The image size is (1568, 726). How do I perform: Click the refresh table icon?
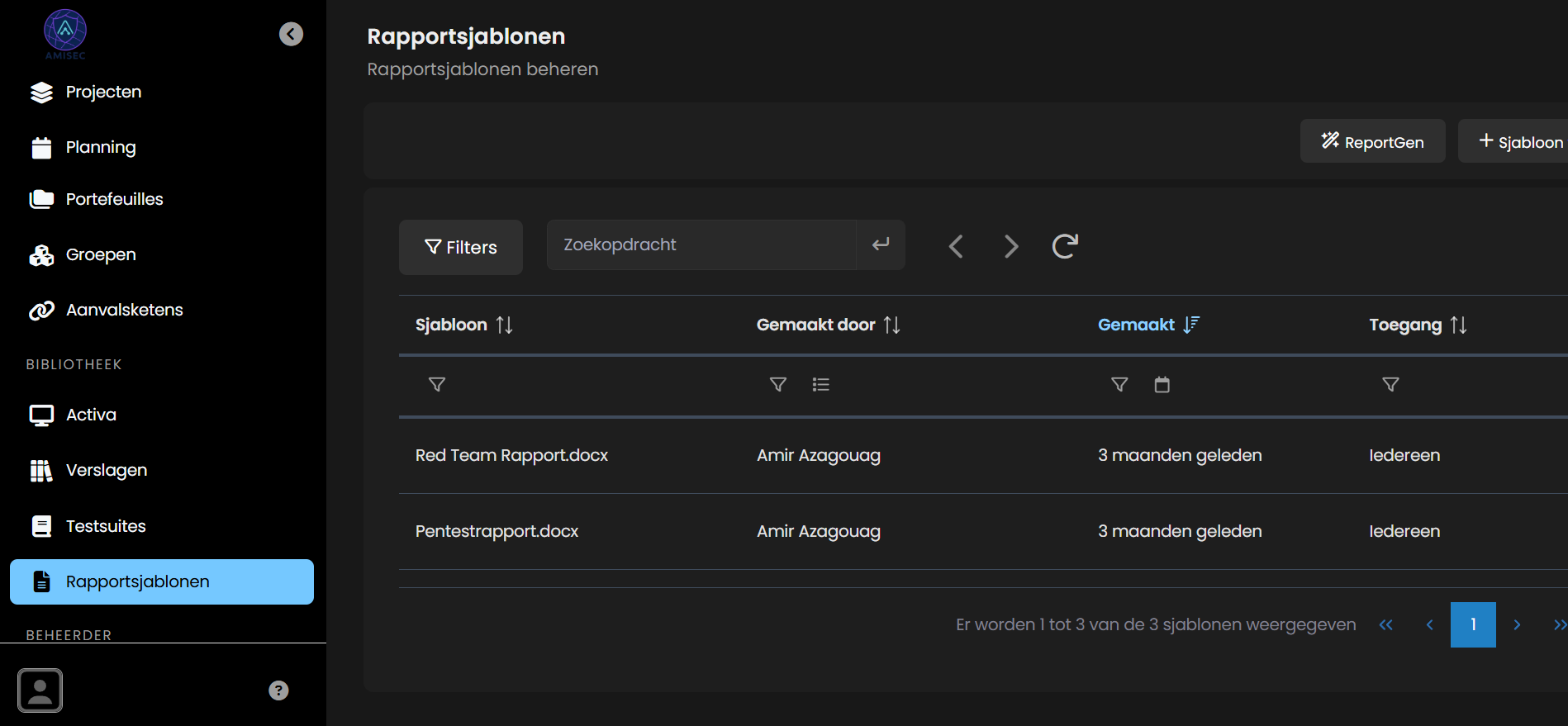(x=1065, y=246)
